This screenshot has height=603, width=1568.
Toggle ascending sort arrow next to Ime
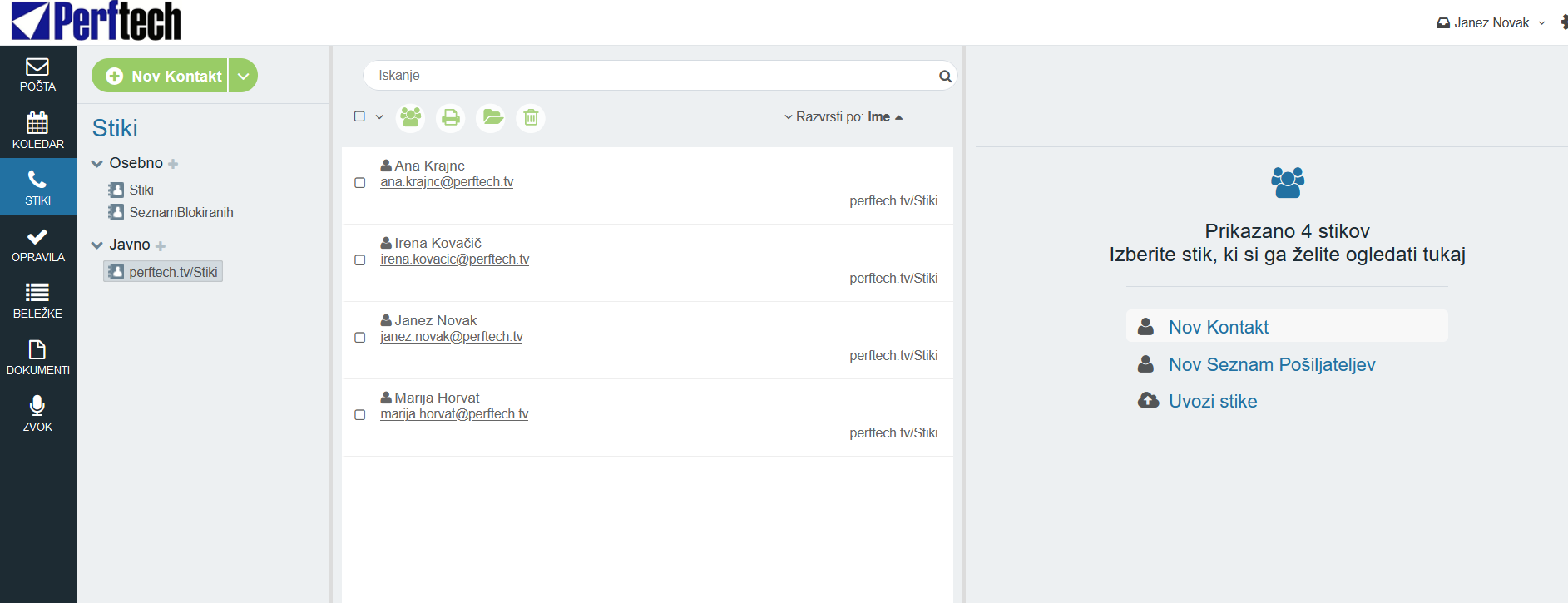[x=898, y=117]
